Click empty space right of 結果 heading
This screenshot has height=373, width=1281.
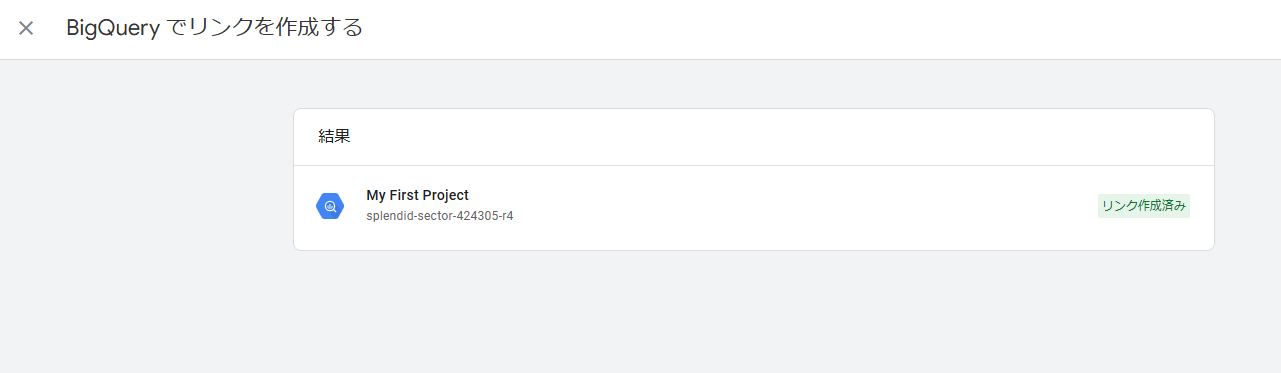click(780, 137)
